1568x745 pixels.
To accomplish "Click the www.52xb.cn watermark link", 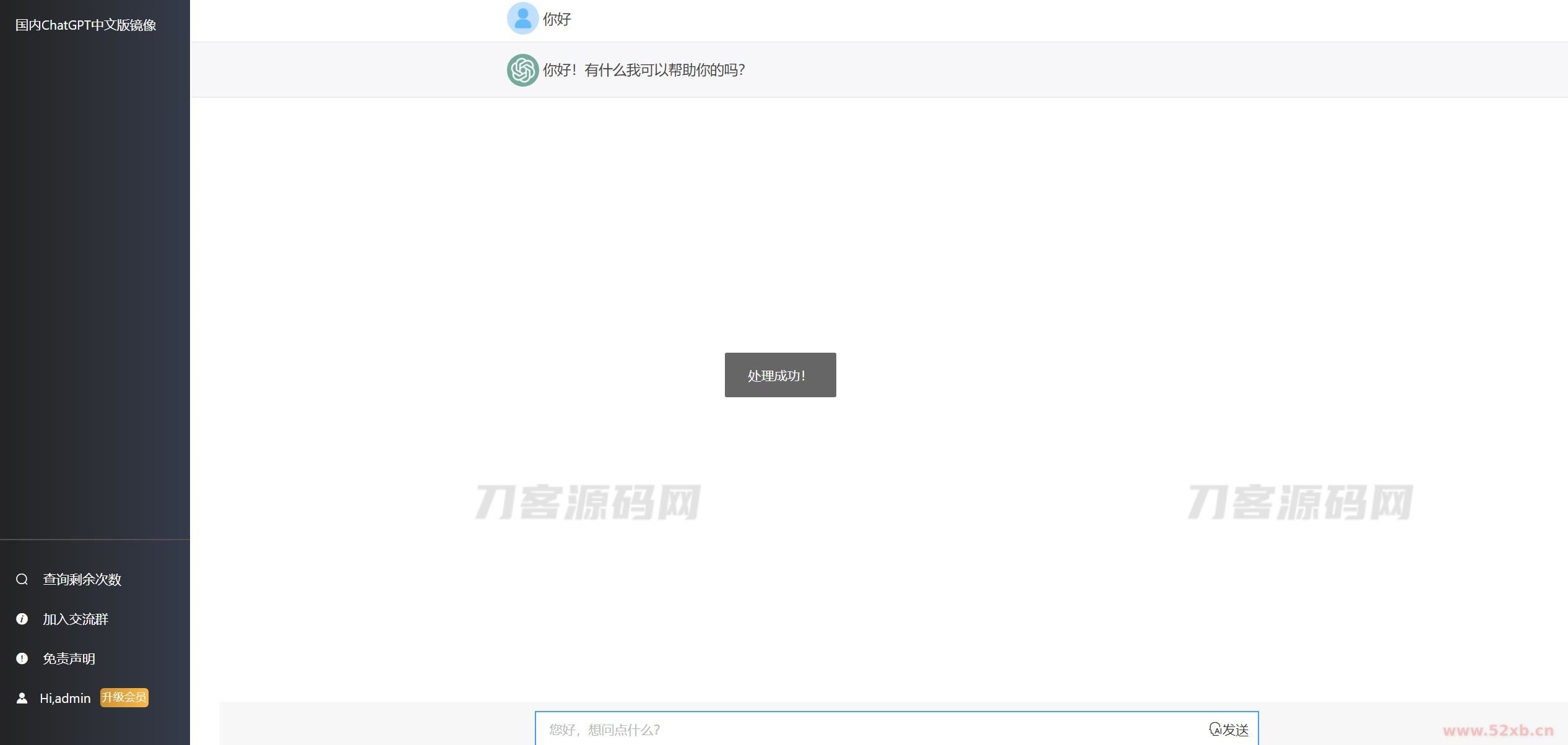I will (1497, 730).
